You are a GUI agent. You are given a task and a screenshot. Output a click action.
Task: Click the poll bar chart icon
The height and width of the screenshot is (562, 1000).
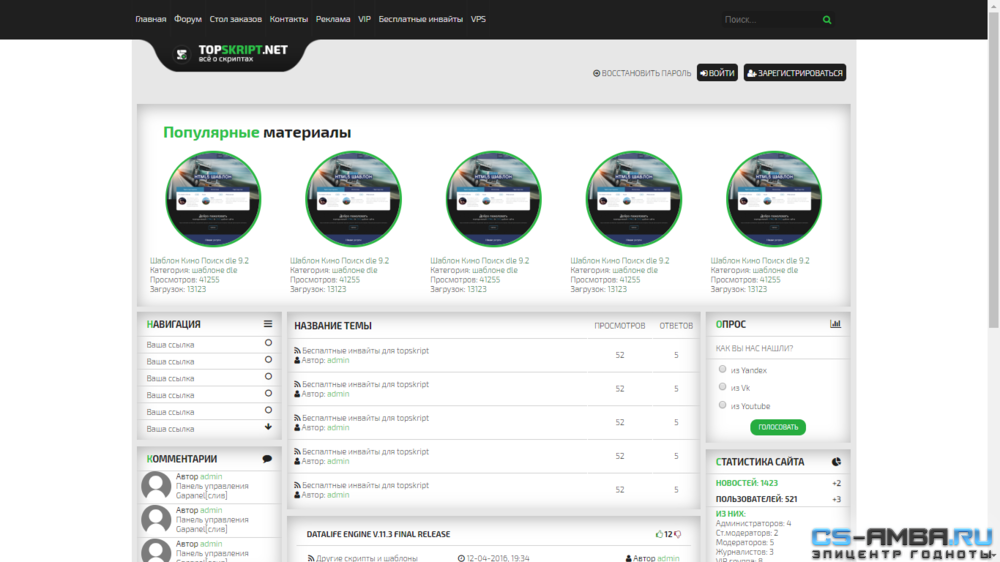tap(835, 324)
